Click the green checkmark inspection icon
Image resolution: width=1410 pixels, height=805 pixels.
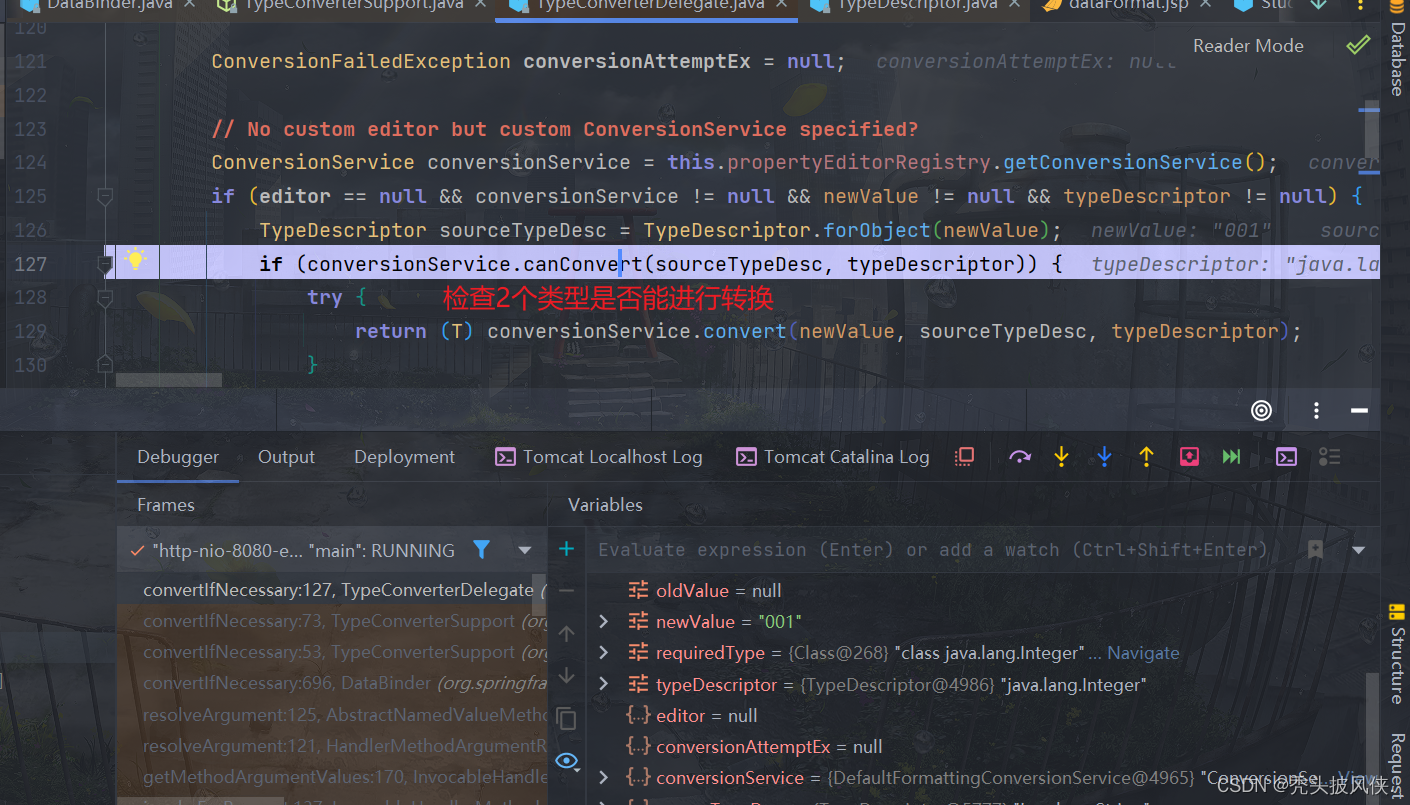[1358, 45]
